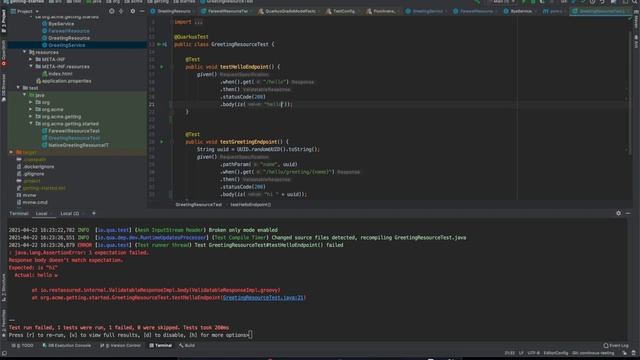Screen dimensions: 640x360
Task: Click GreetingResourceTest in the editor breadcrumb
Action: point(199,204)
